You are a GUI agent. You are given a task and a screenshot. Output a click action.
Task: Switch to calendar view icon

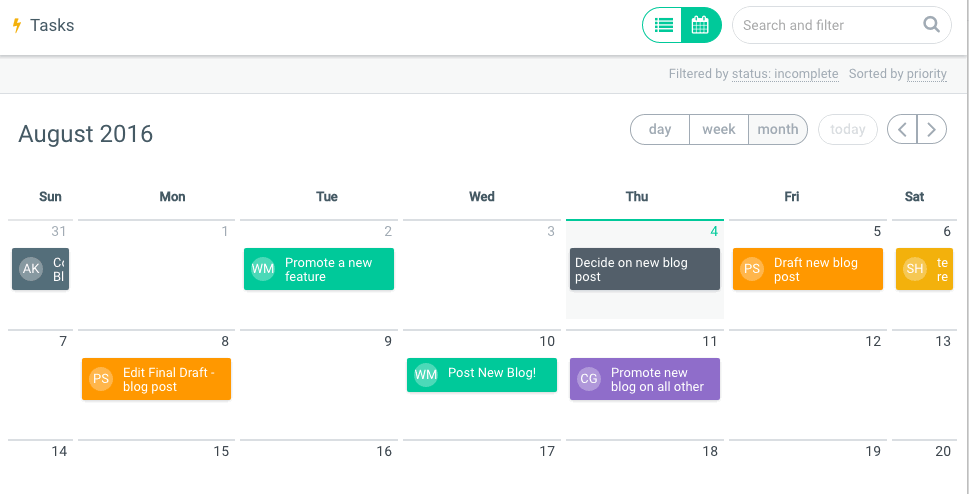point(701,26)
